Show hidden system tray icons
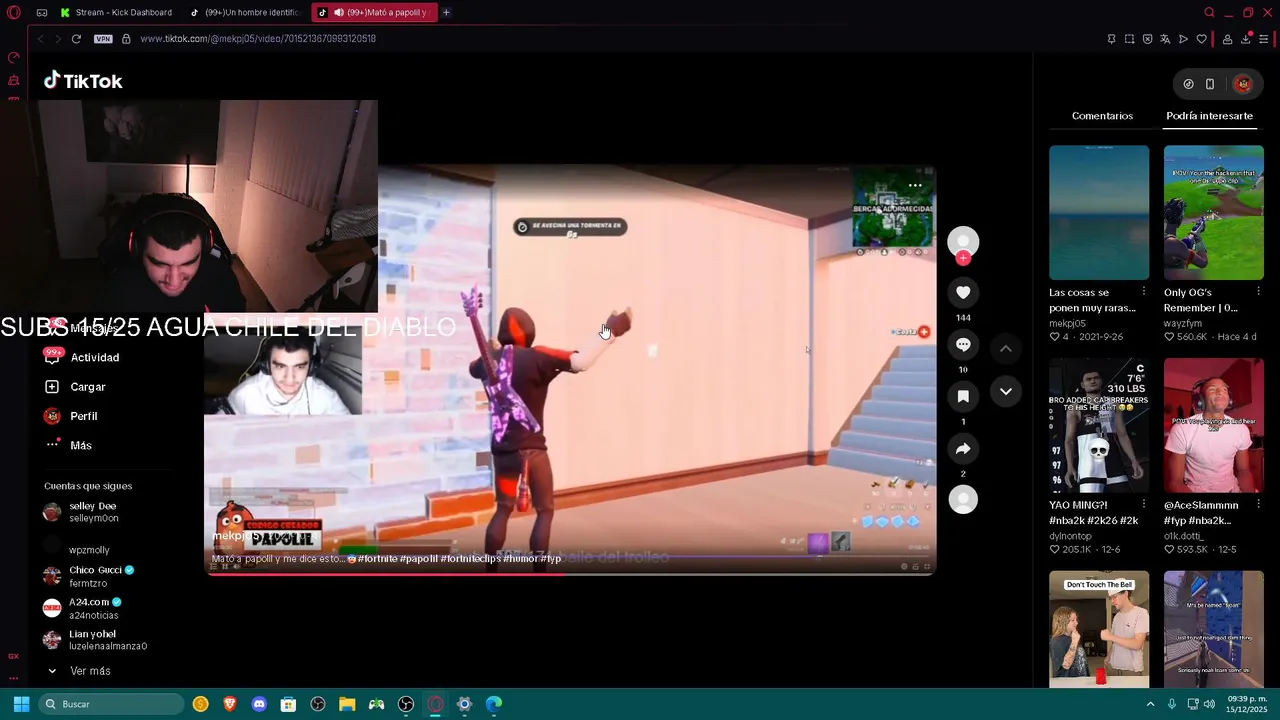Viewport: 1280px width, 720px height. [1150, 704]
